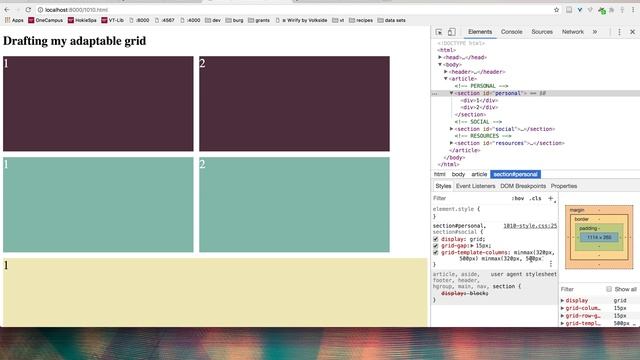
Task: Open the VT-Lib bookmark
Action: 112,20
